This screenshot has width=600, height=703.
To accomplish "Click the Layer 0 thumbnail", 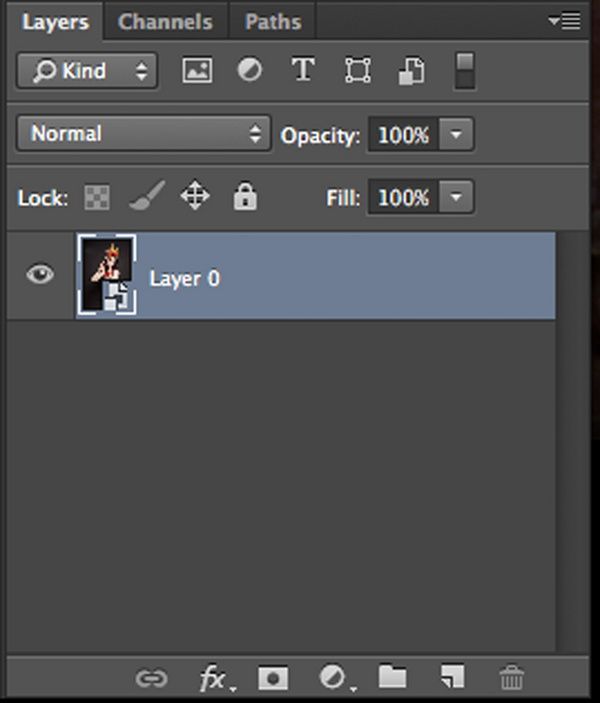I will point(105,275).
